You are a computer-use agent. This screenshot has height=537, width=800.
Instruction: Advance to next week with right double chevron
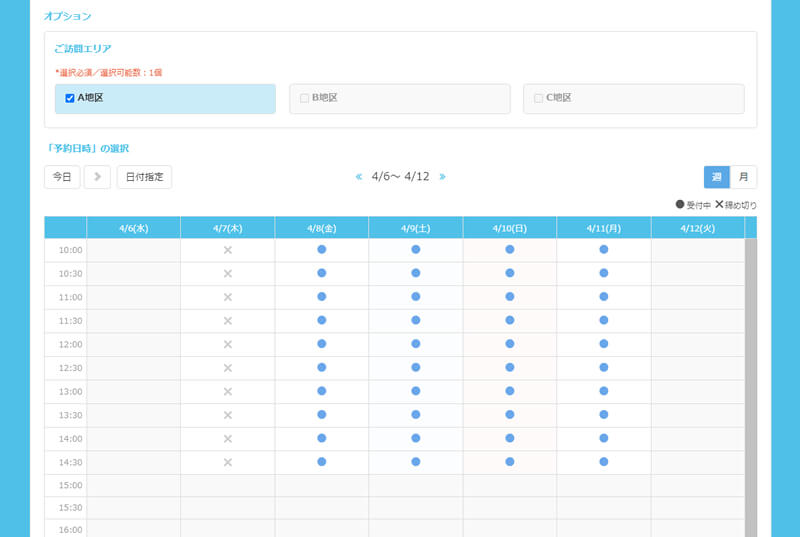442,177
